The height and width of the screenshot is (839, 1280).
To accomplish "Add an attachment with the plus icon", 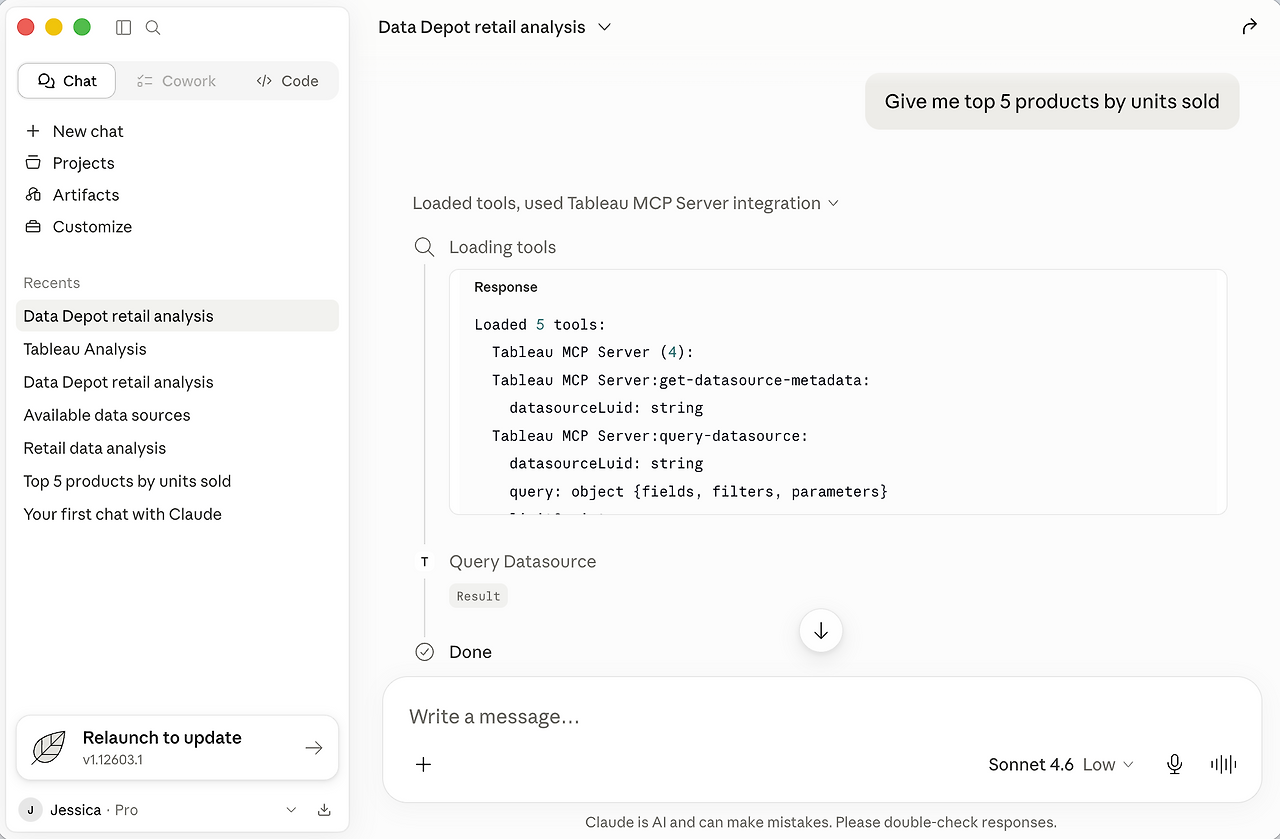I will (424, 764).
